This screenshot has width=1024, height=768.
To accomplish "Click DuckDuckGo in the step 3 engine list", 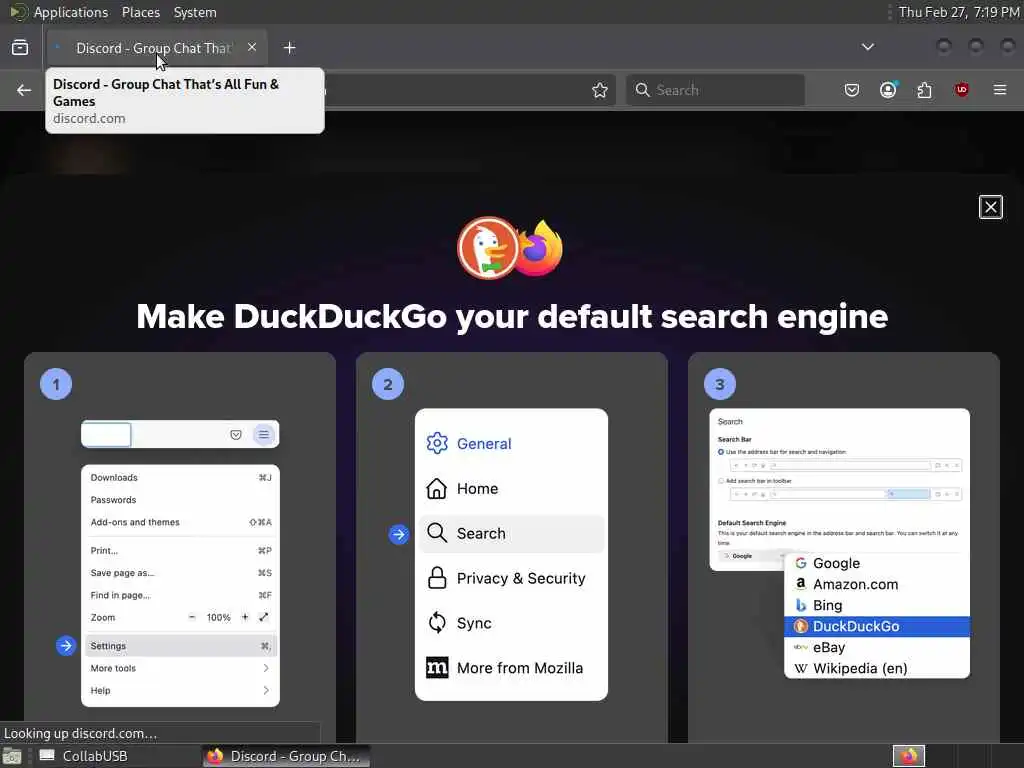I will (x=877, y=626).
